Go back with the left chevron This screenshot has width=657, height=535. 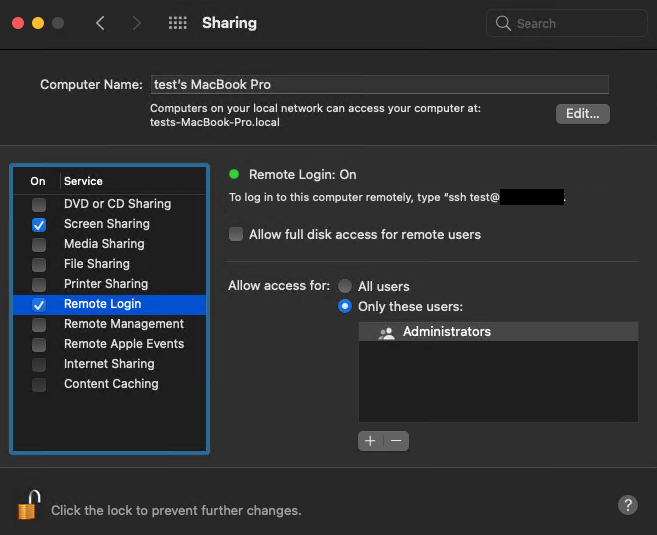coord(100,23)
